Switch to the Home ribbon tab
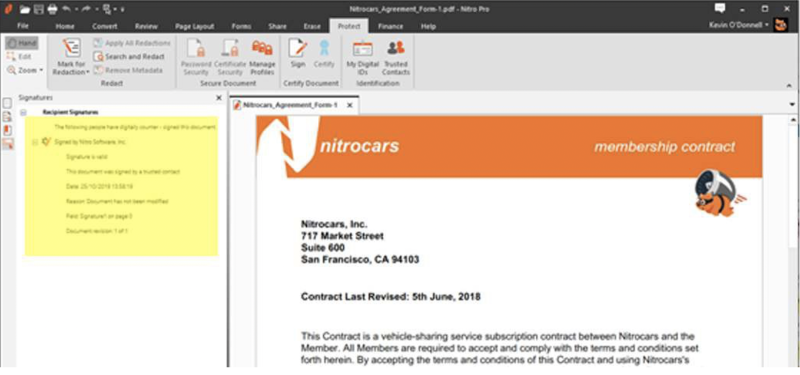Image resolution: width=800 pixels, height=375 pixels. coord(65,27)
